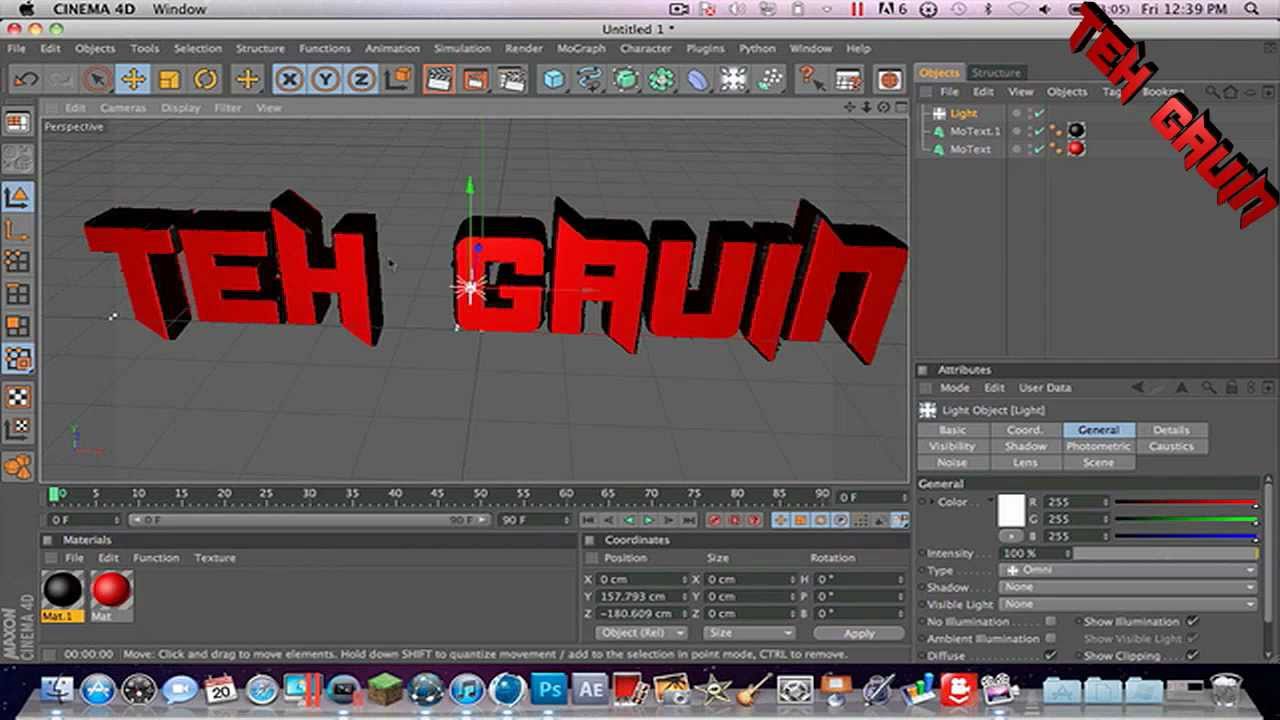Click the Intensity slider bar
The image size is (1280, 720).
1165,553
